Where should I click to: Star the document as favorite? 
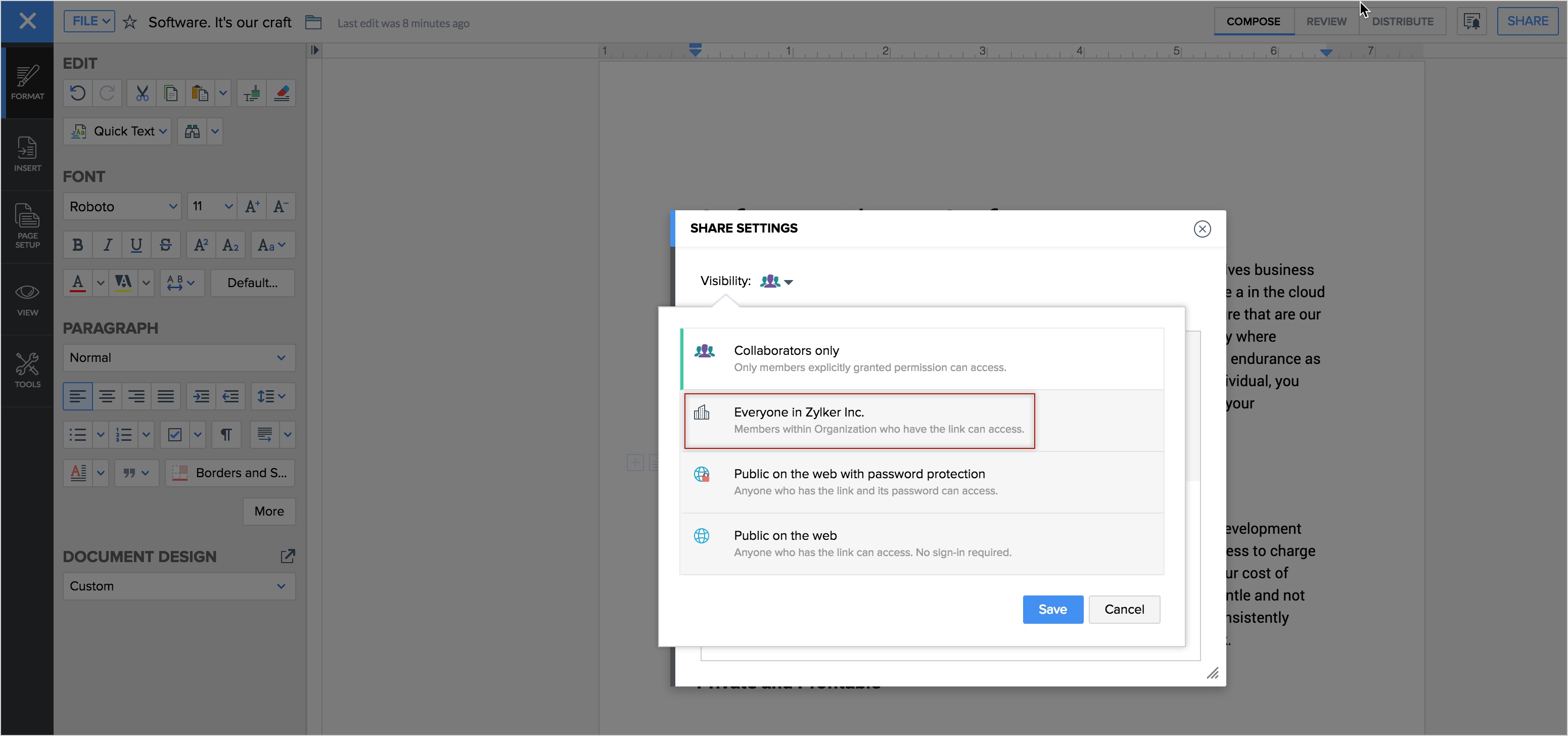pos(129,23)
